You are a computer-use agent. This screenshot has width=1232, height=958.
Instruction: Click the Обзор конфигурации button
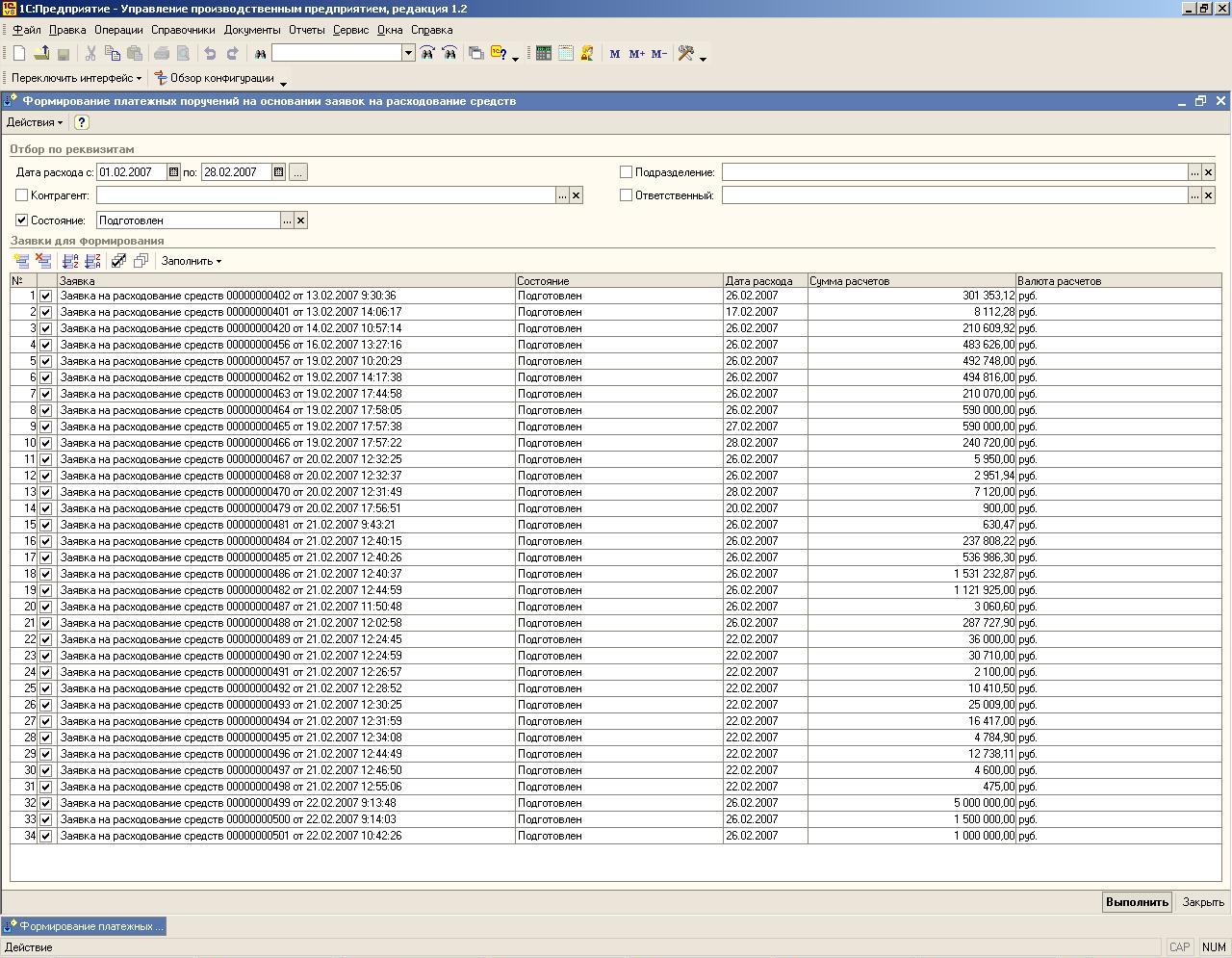pyautogui.click(x=215, y=78)
